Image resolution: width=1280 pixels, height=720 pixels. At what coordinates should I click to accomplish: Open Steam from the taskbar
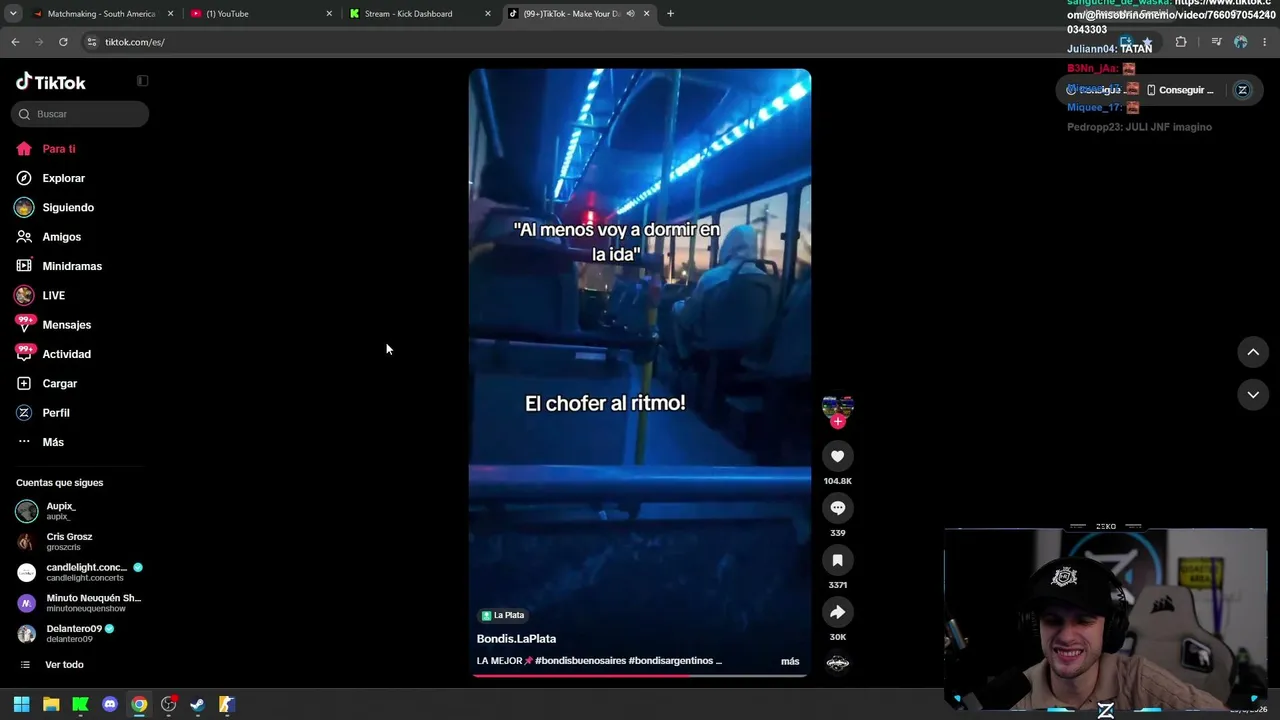(x=198, y=704)
